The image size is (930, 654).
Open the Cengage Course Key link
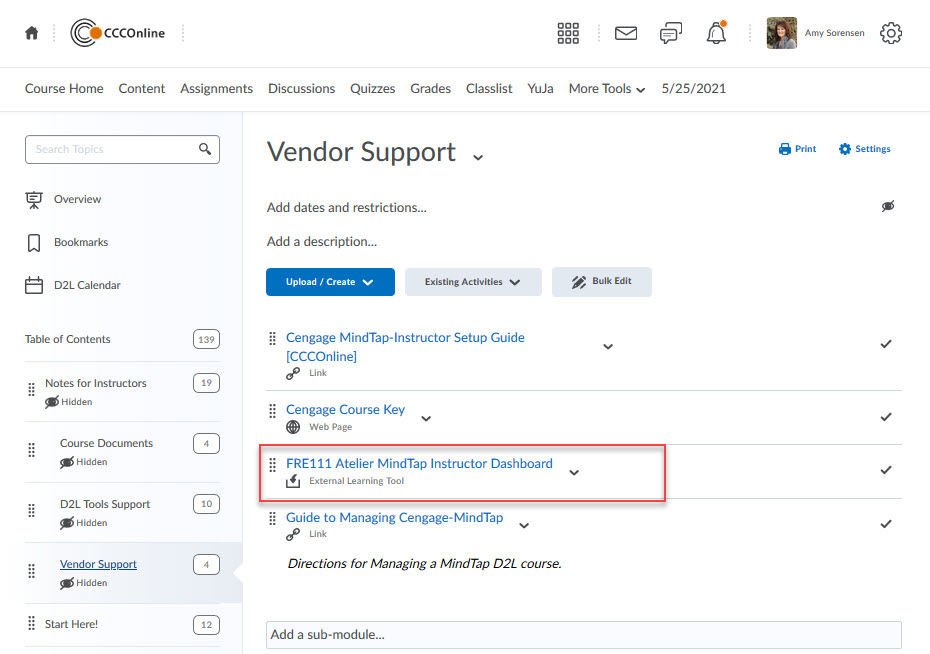tap(345, 409)
